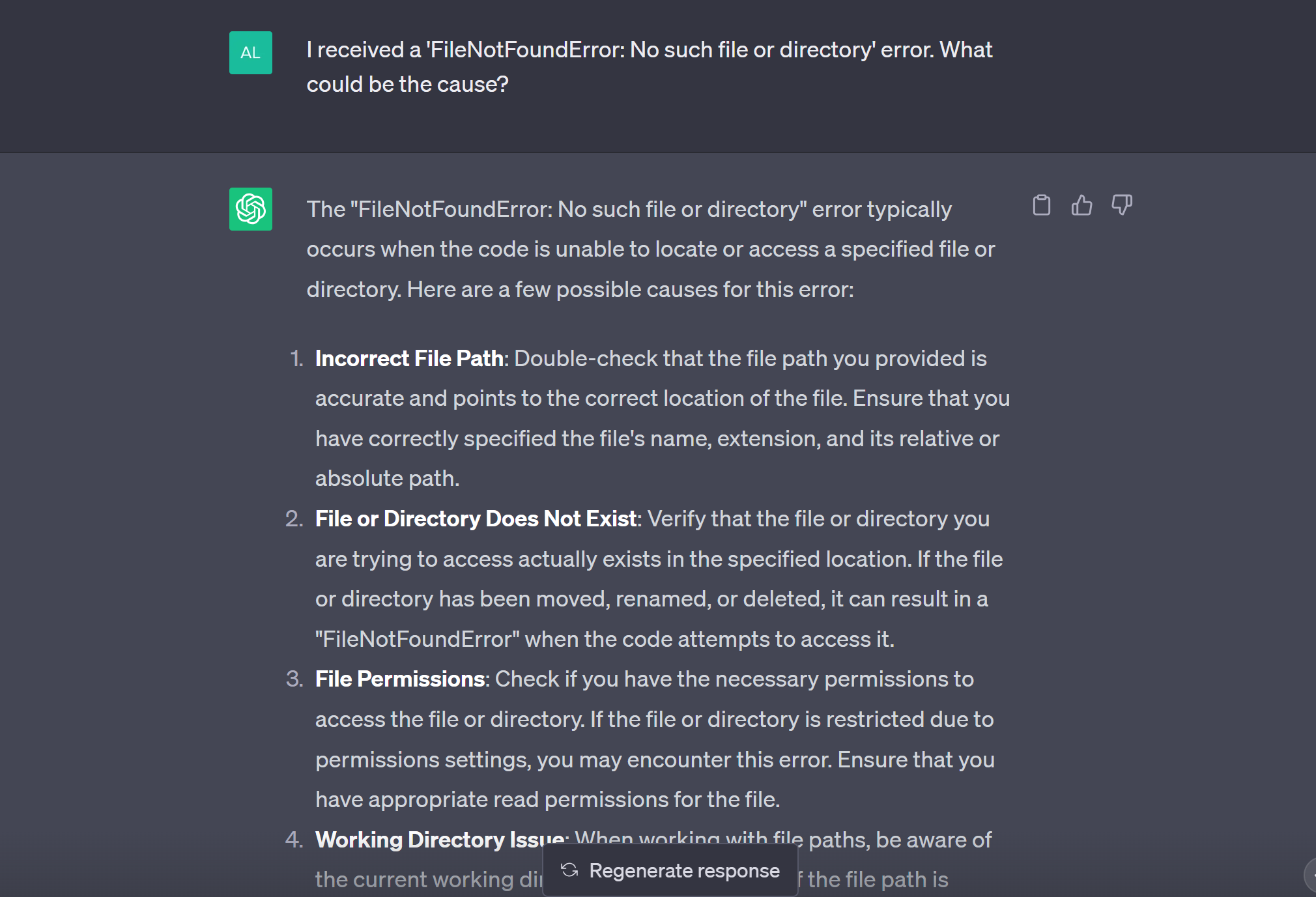This screenshot has width=1316, height=897.
Task: Click the 'File Permissions' bold heading
Action: (x=400, y=679)
